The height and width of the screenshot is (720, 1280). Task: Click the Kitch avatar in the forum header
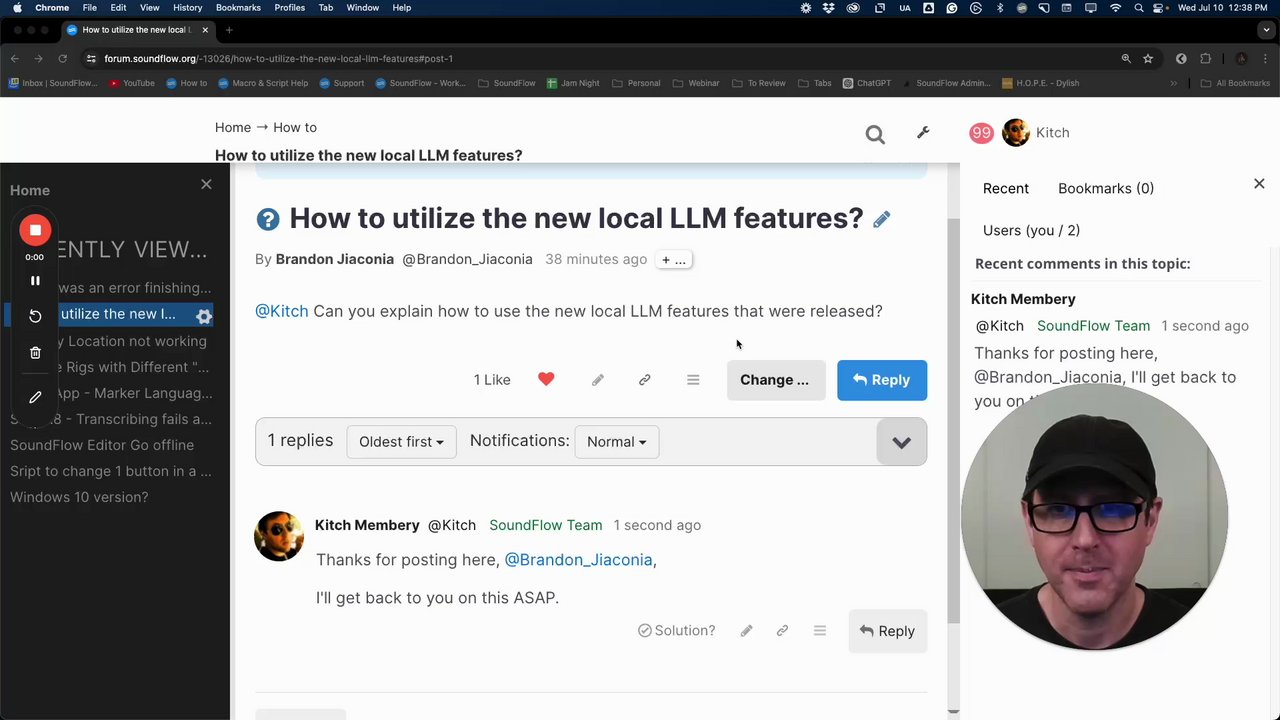pyautogui.click(x=1015, y=132)
